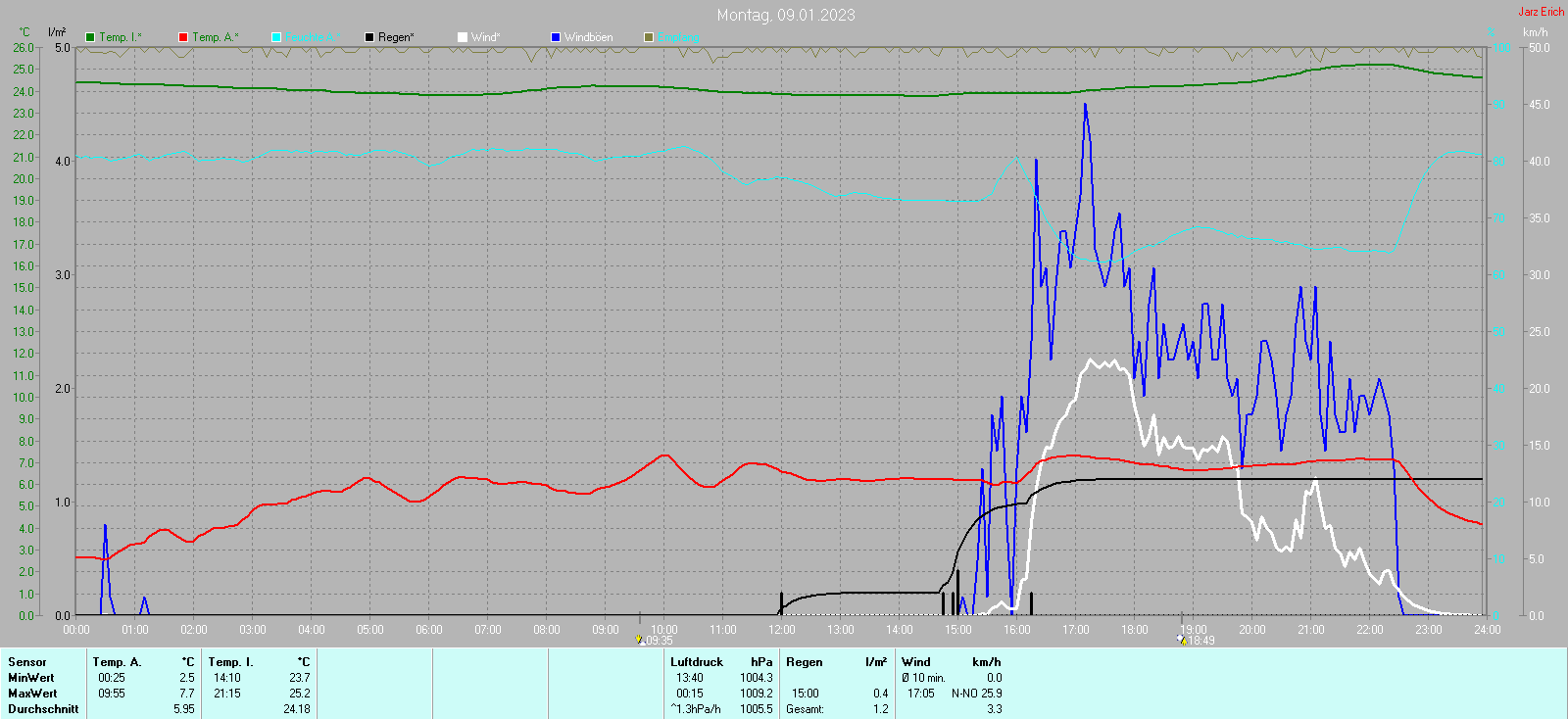The height and width of the screenshot is (719, 1568).
Task: Click the maximum pressure value '1009.2'
Action: [757, 694]
